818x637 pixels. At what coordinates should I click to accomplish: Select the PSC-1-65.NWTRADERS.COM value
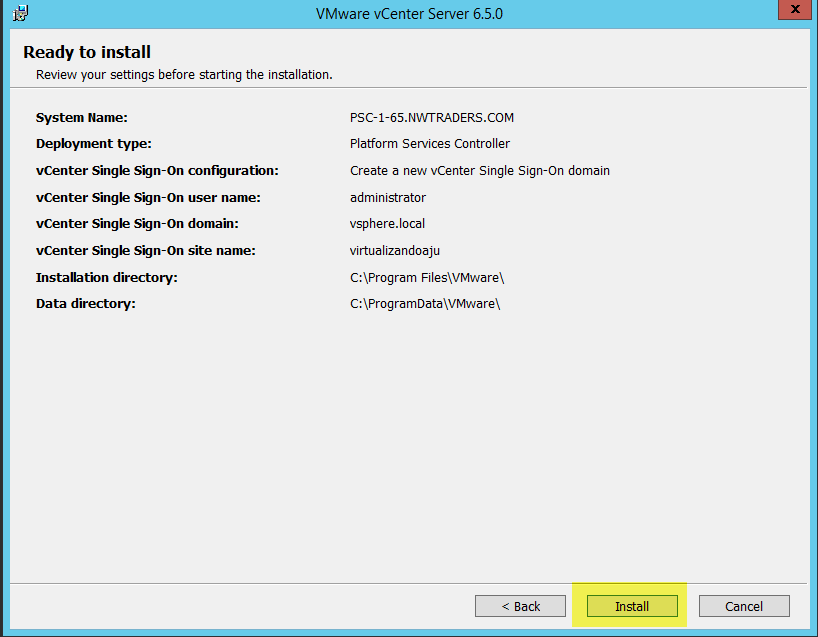(x=432, y=118)
